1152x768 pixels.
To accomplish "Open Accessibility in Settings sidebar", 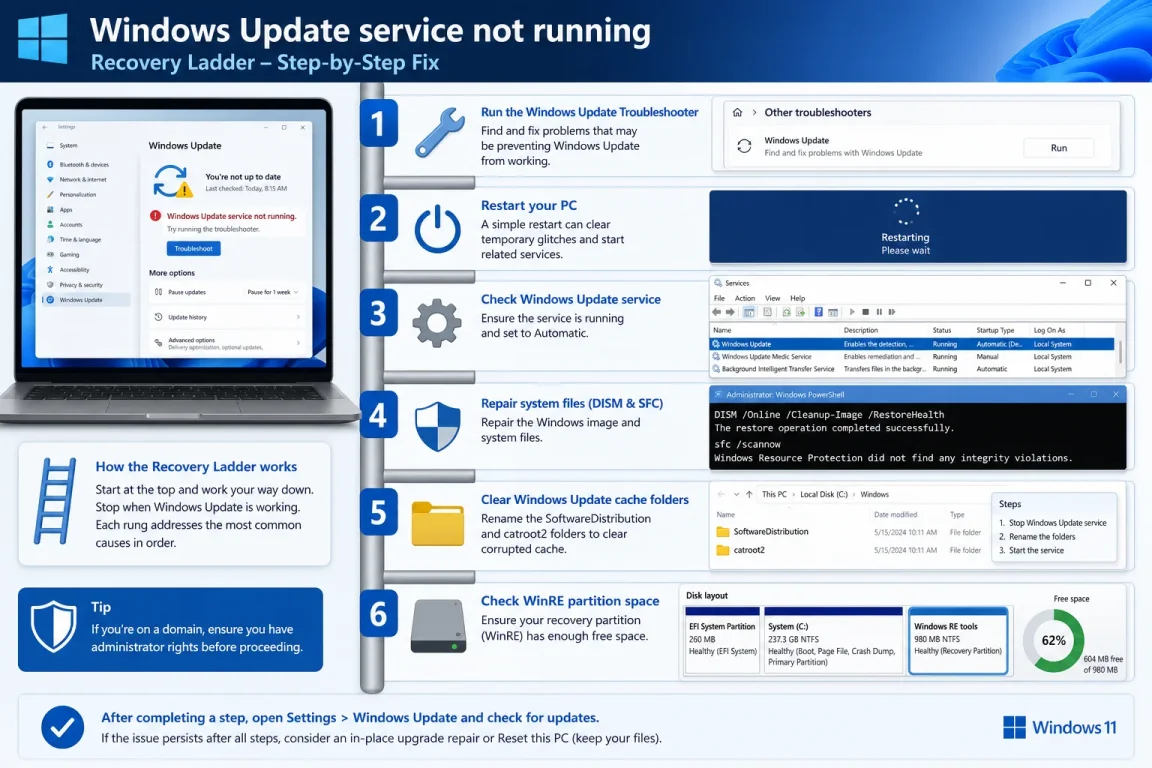I will point(68,270).
